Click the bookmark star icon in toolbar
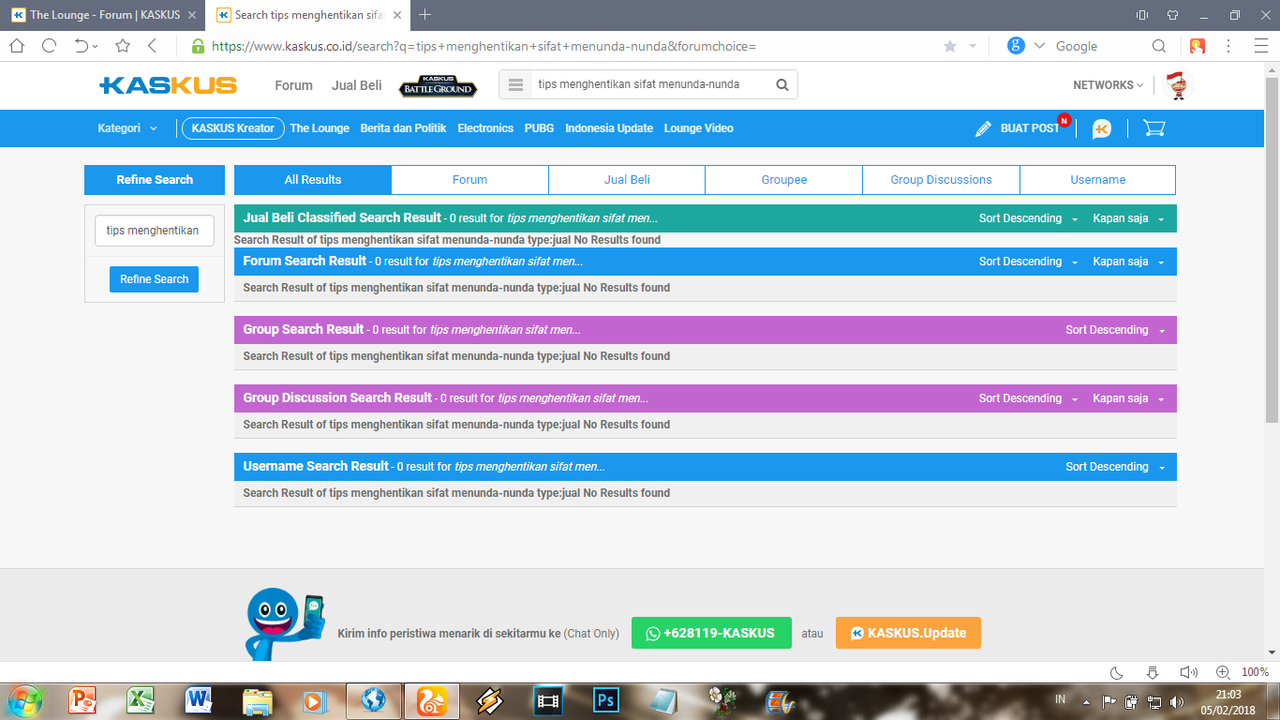Screen dimensions: 1280x720 click(123, 46)
